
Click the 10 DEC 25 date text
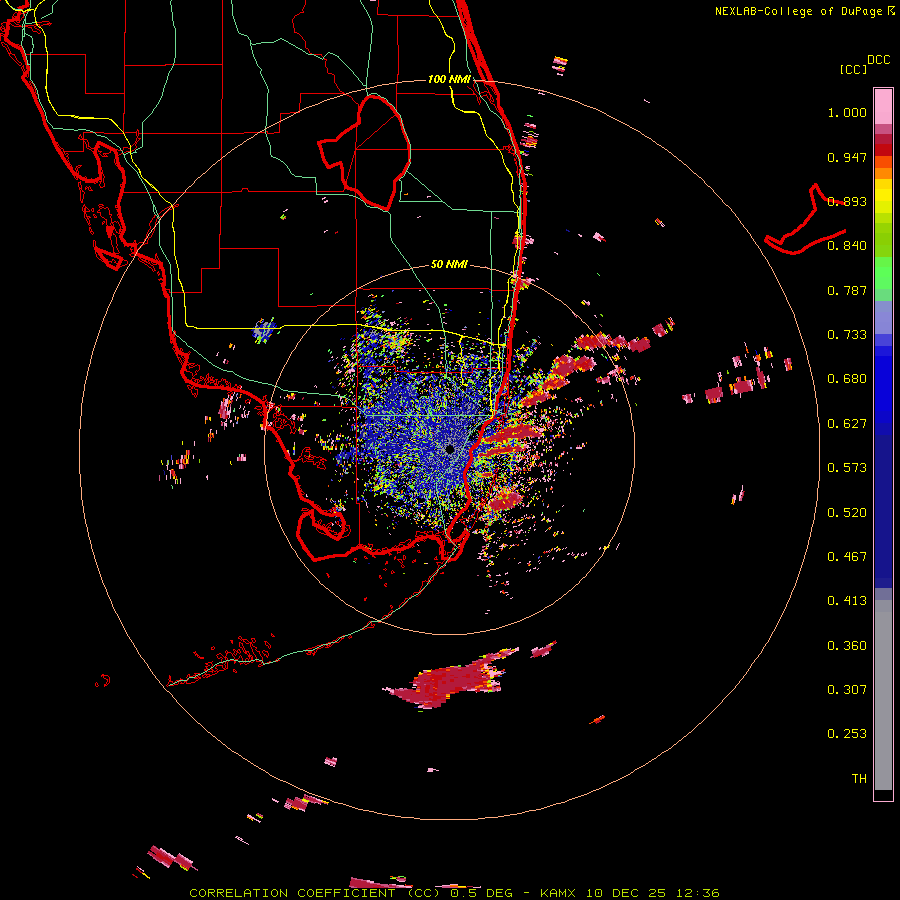pos(626,893)
